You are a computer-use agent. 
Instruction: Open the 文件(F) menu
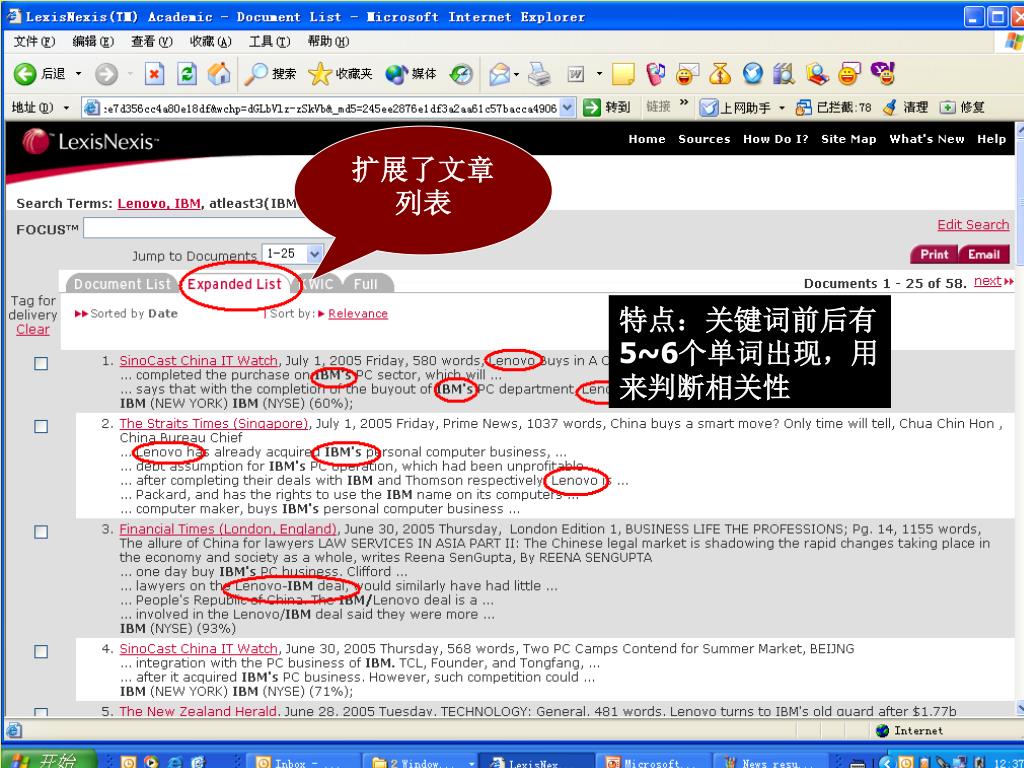34,42
